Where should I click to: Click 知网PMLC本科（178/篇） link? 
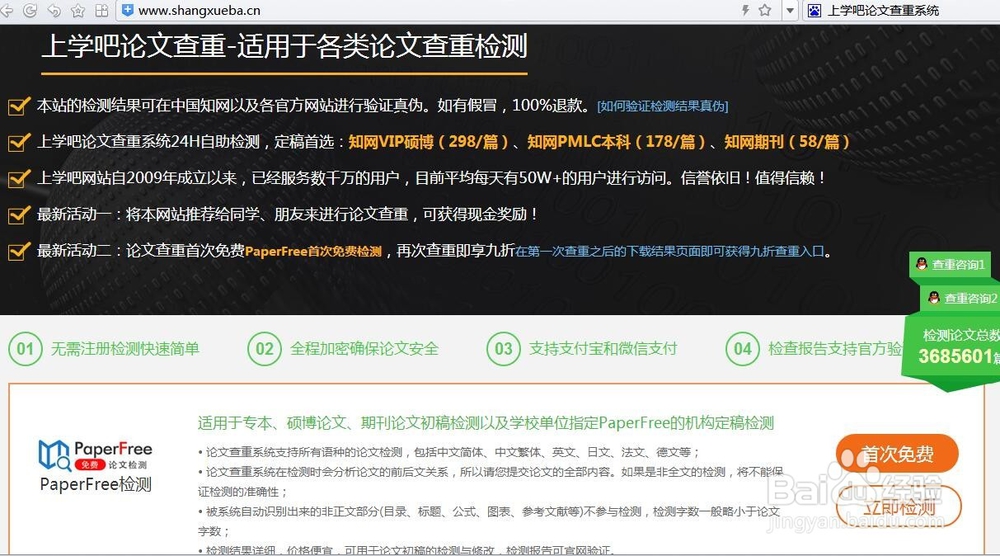616,142
